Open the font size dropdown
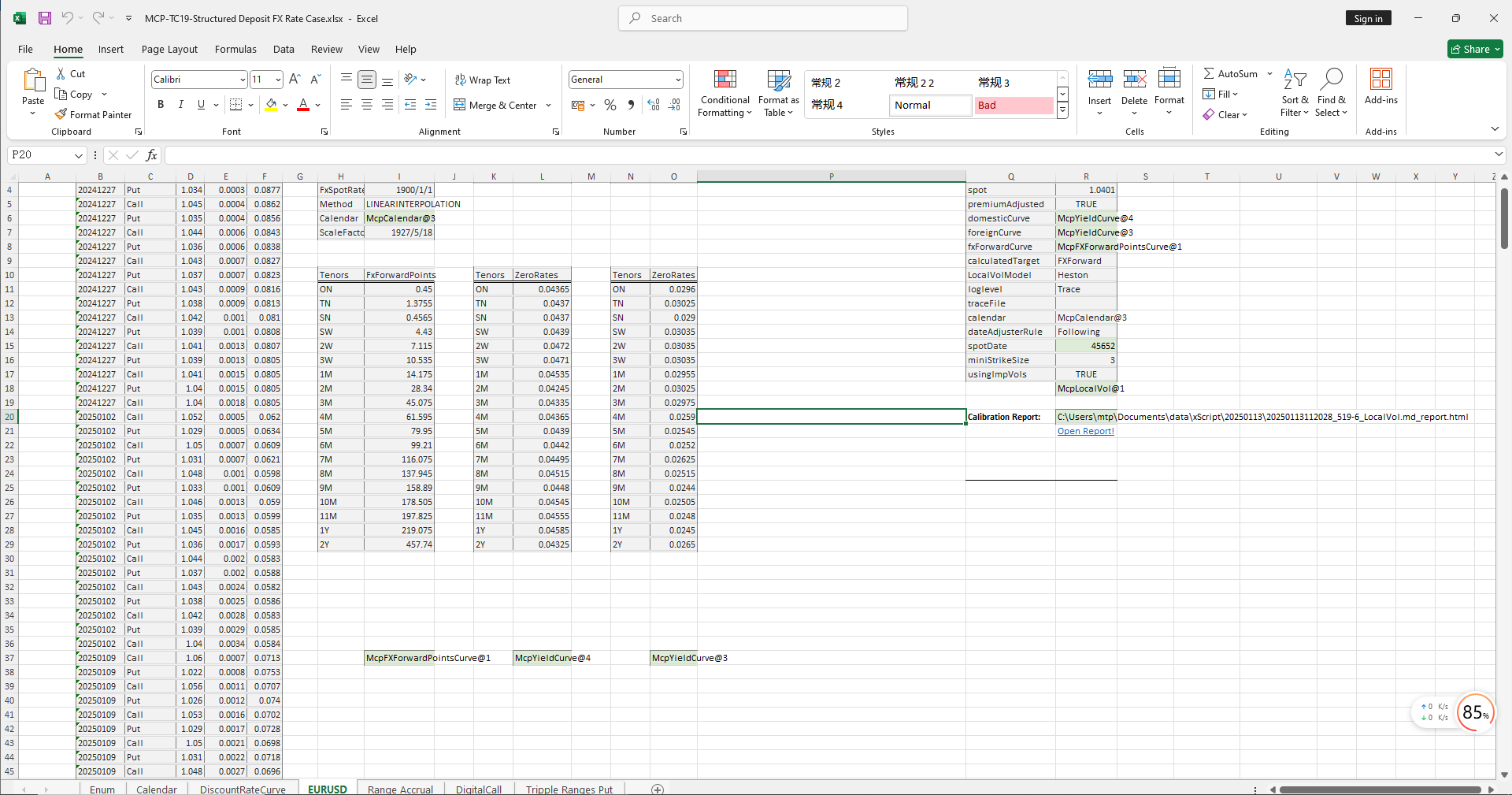1512x795 pixels. (x=278, y=80)
